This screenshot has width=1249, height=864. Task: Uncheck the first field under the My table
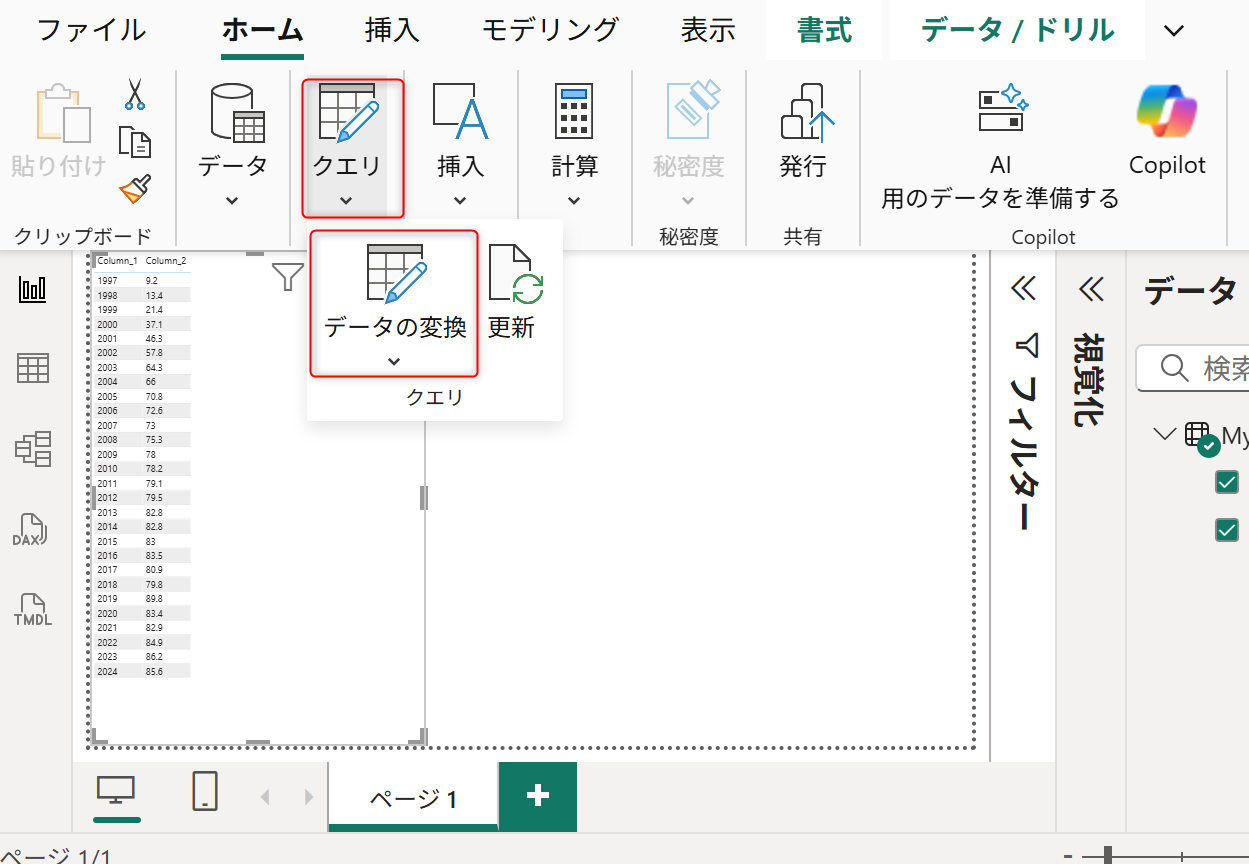pyautogui.click(x=1226, y=481)
